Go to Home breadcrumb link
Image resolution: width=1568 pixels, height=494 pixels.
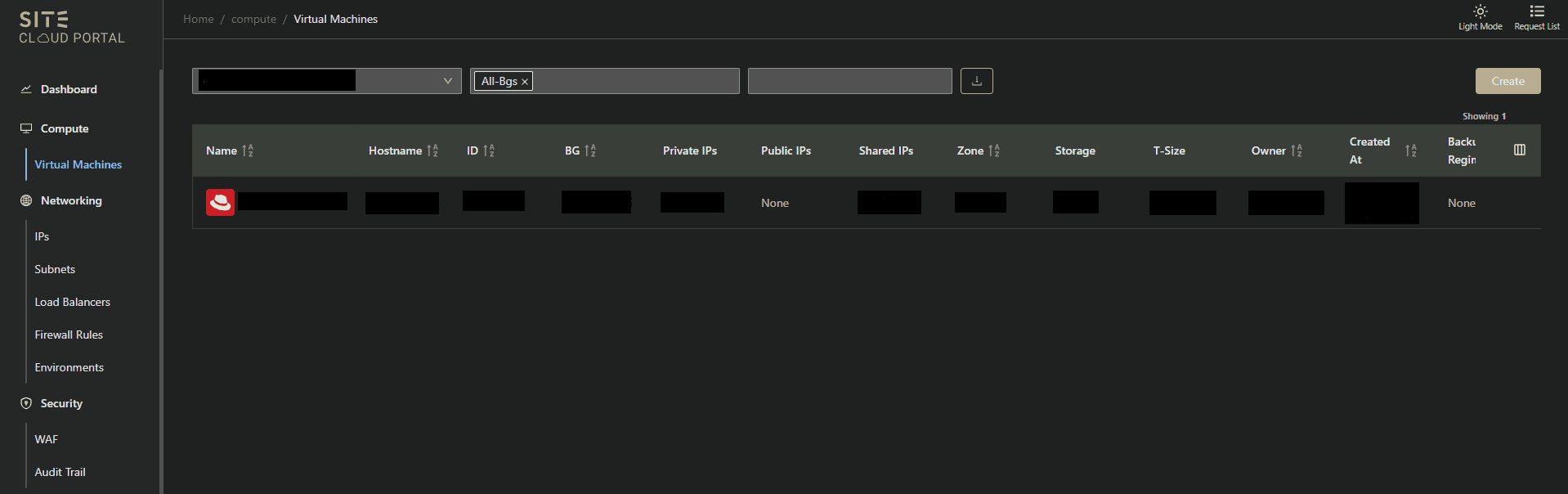pyautogui.click(x=198, y=19)
